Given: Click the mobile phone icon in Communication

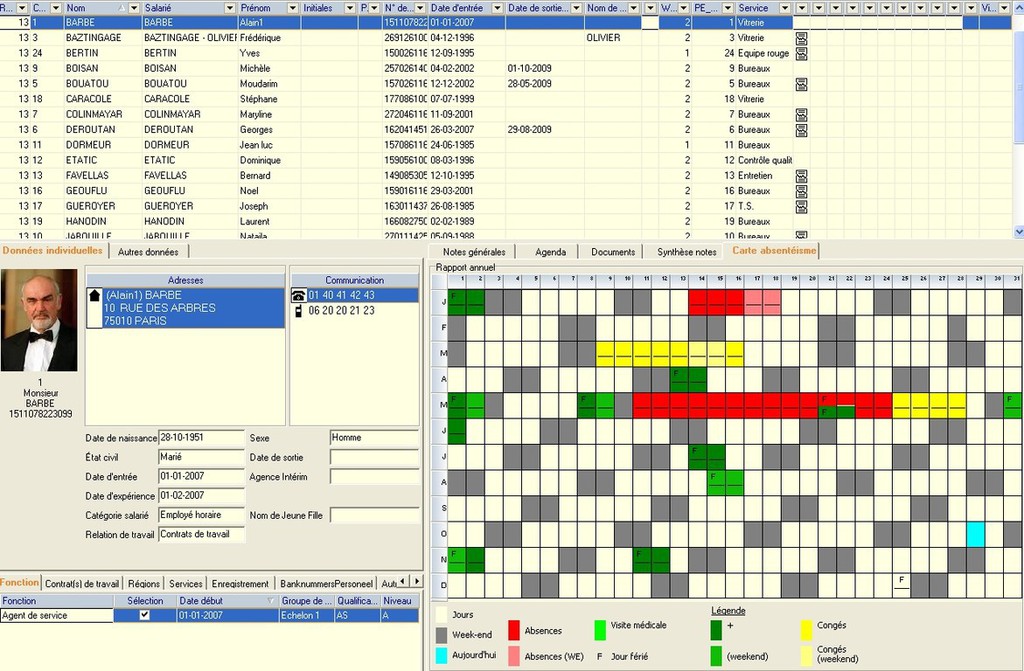Looking at the screenshot, I should 298,311.
